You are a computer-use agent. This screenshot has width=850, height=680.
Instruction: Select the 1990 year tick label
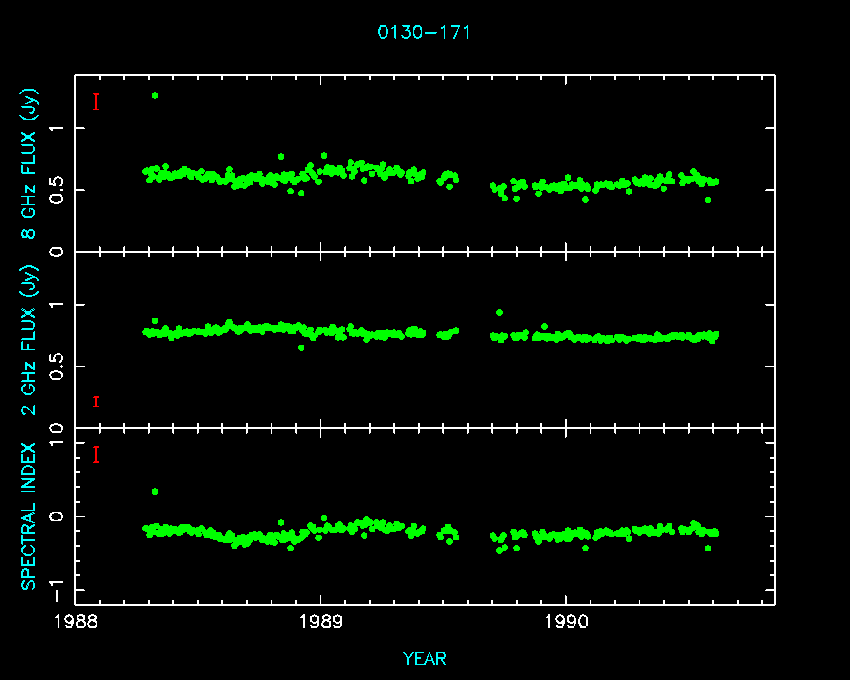pyautogui.click(x=566, y=621)
